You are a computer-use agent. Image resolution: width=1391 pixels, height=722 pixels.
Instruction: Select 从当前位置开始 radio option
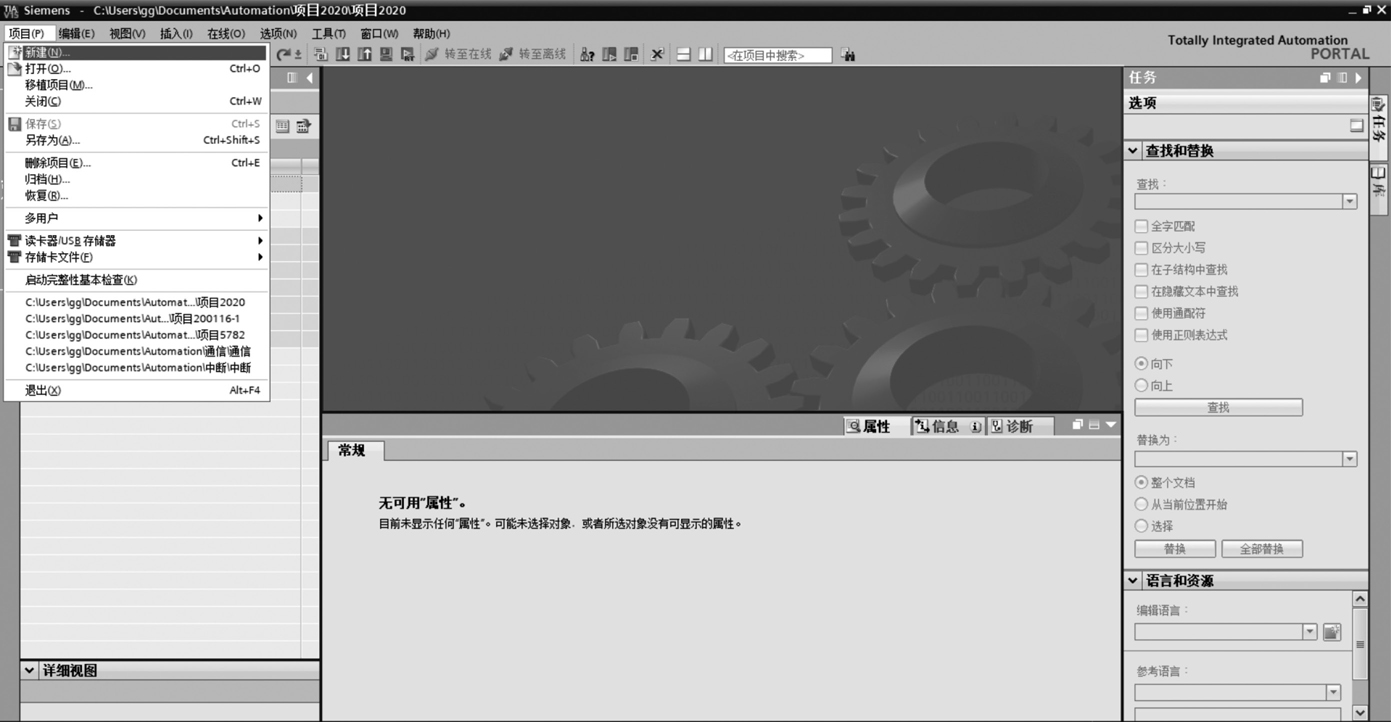1141,504
